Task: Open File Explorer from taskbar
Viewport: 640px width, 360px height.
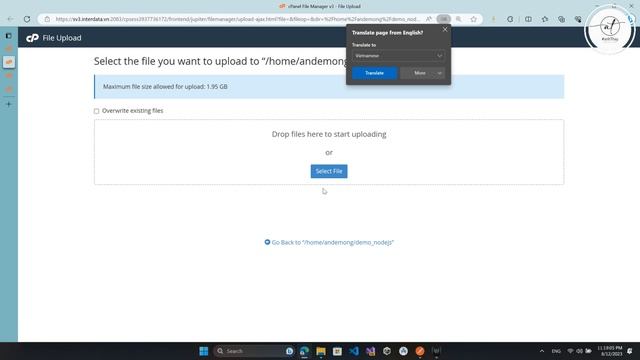Action: (321, 351)
